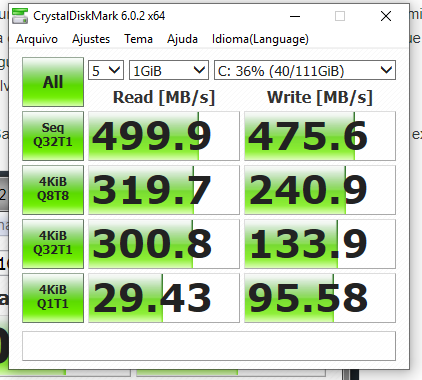Select the 319.7 Q8T8 read result
The image size is (422, 380).
(164, 190)
